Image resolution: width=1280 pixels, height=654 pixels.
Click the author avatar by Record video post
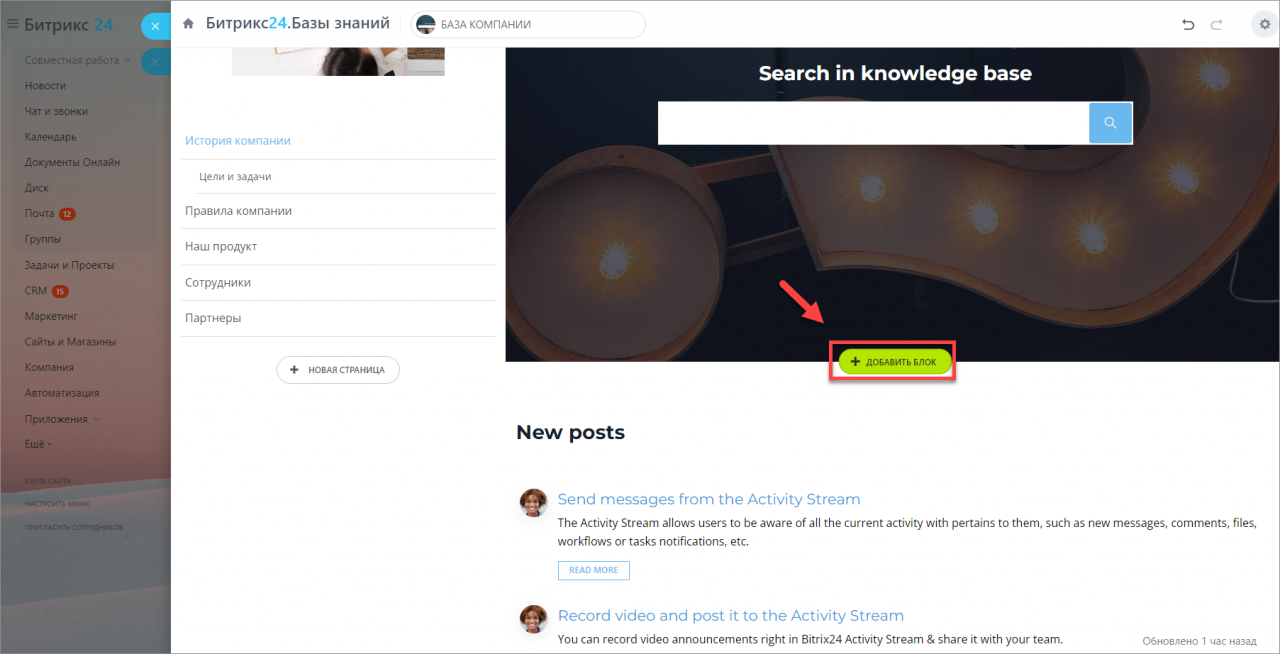pyautogui.click(x=534, y=619)
